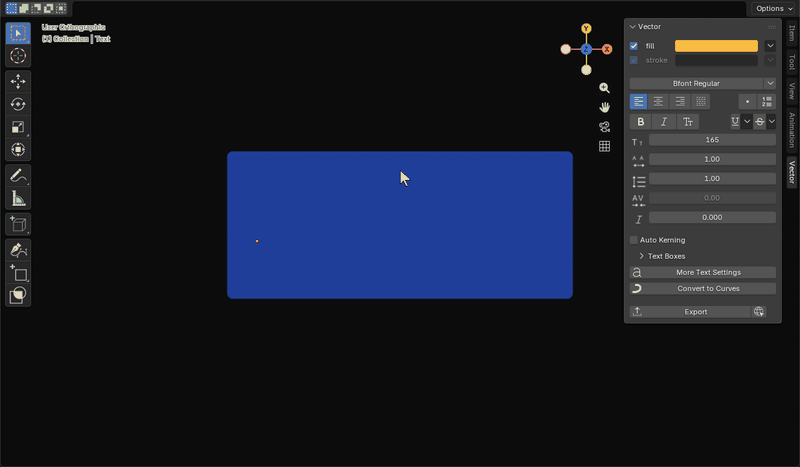Open the dark stroke color swatch
The width and height of the screenshot is (800, 467).
click(716, 60)
